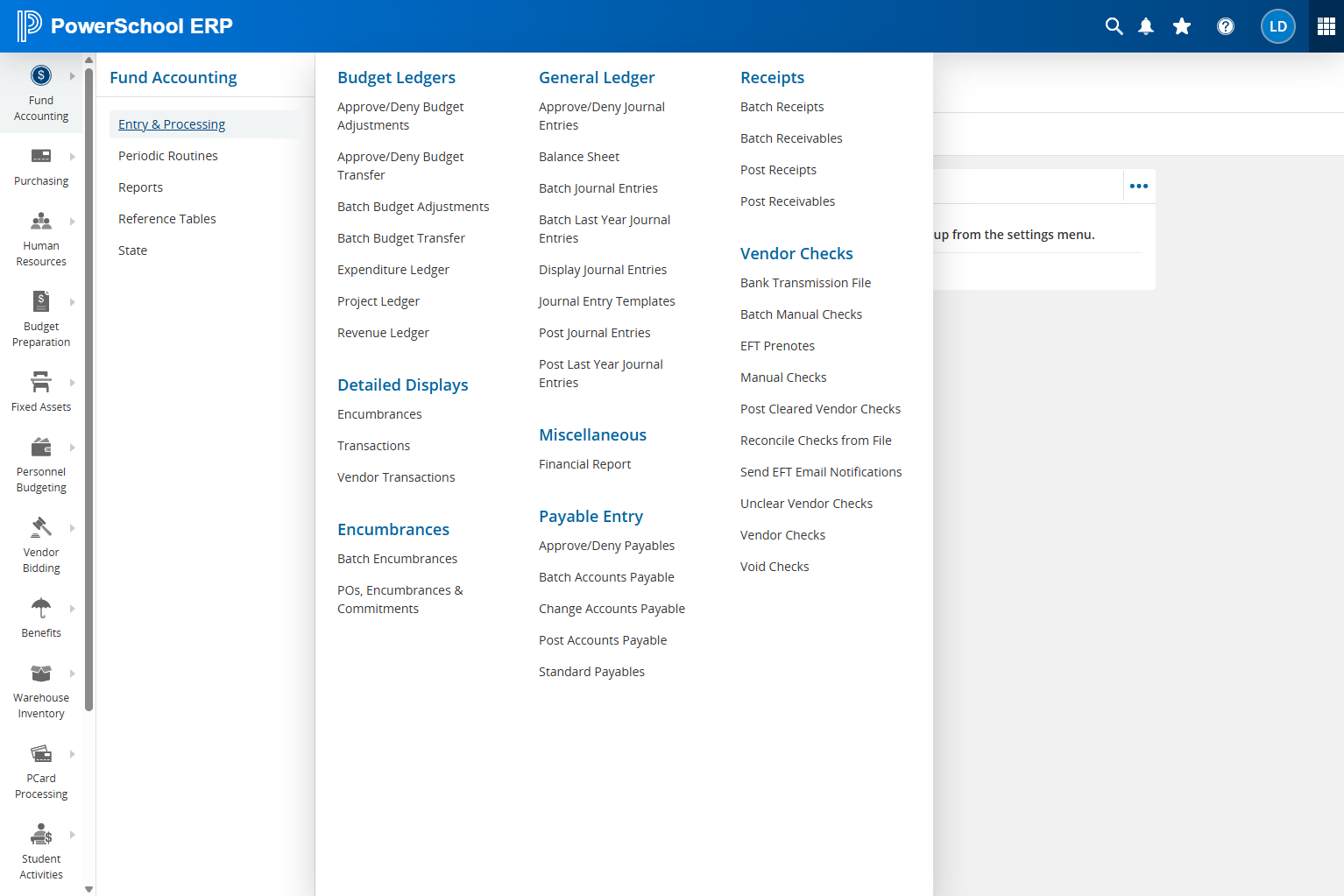This screenshot has width=1344, height=896.
Task: Select the Warehouse Inventory box icon
Action: (41, 673)
